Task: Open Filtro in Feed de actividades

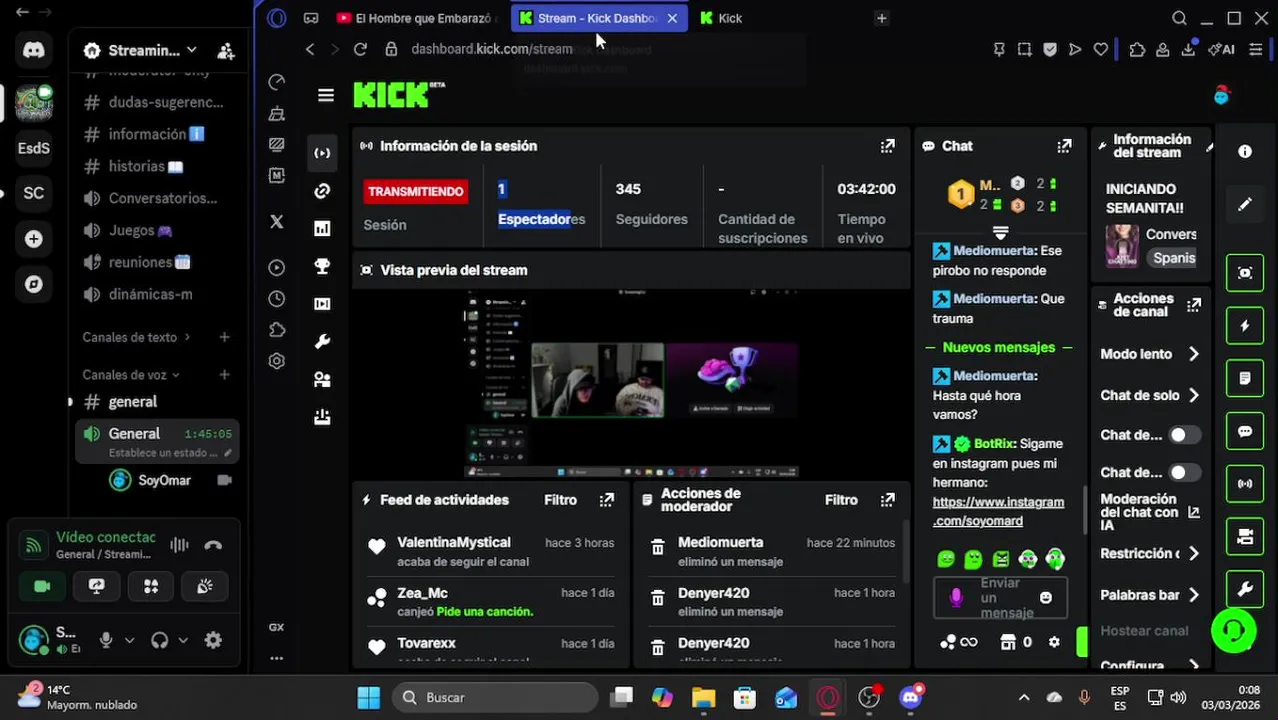Action: click(x=560, y=500)
